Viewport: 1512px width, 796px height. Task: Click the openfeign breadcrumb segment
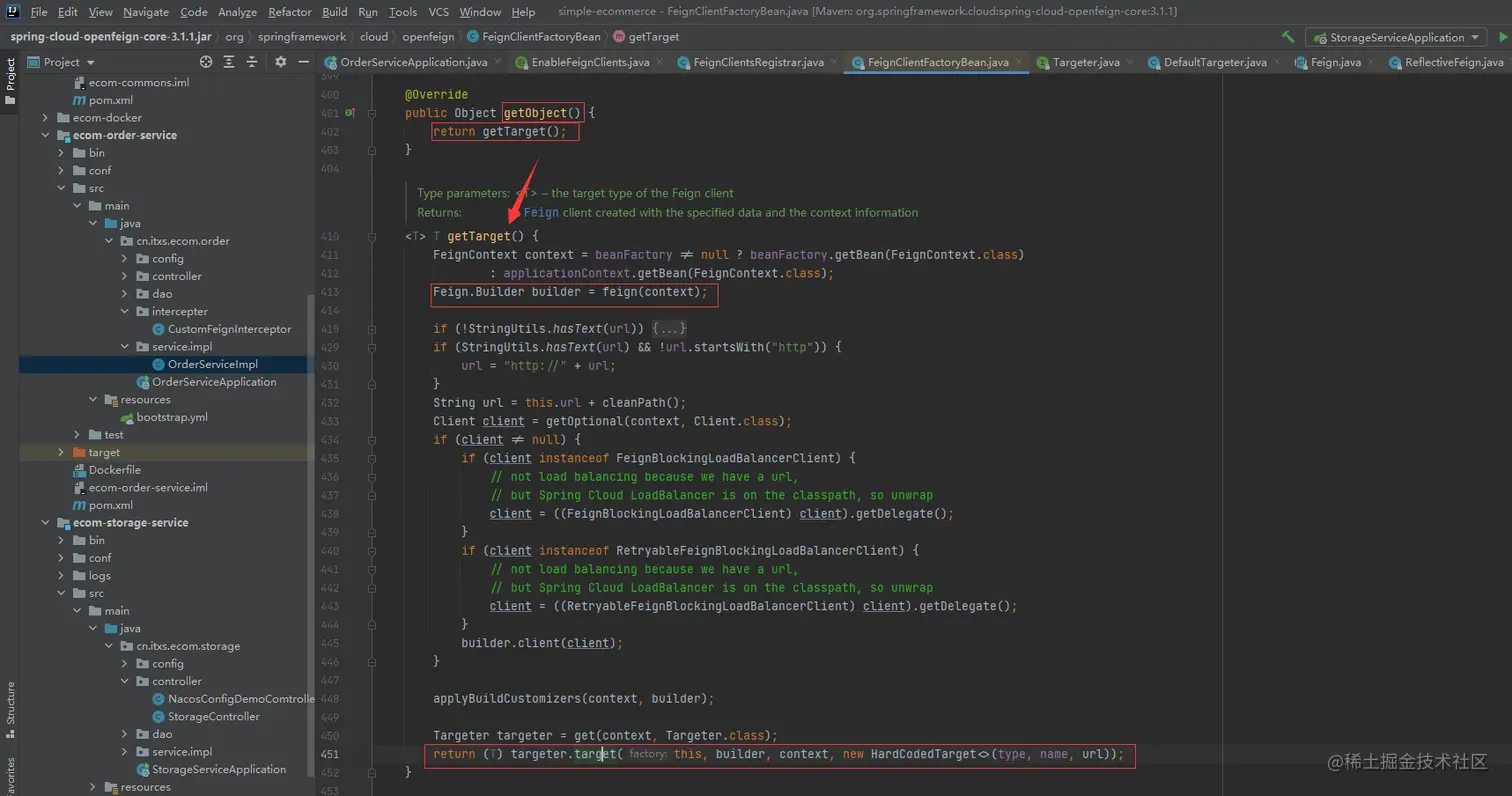pos(428,37)
